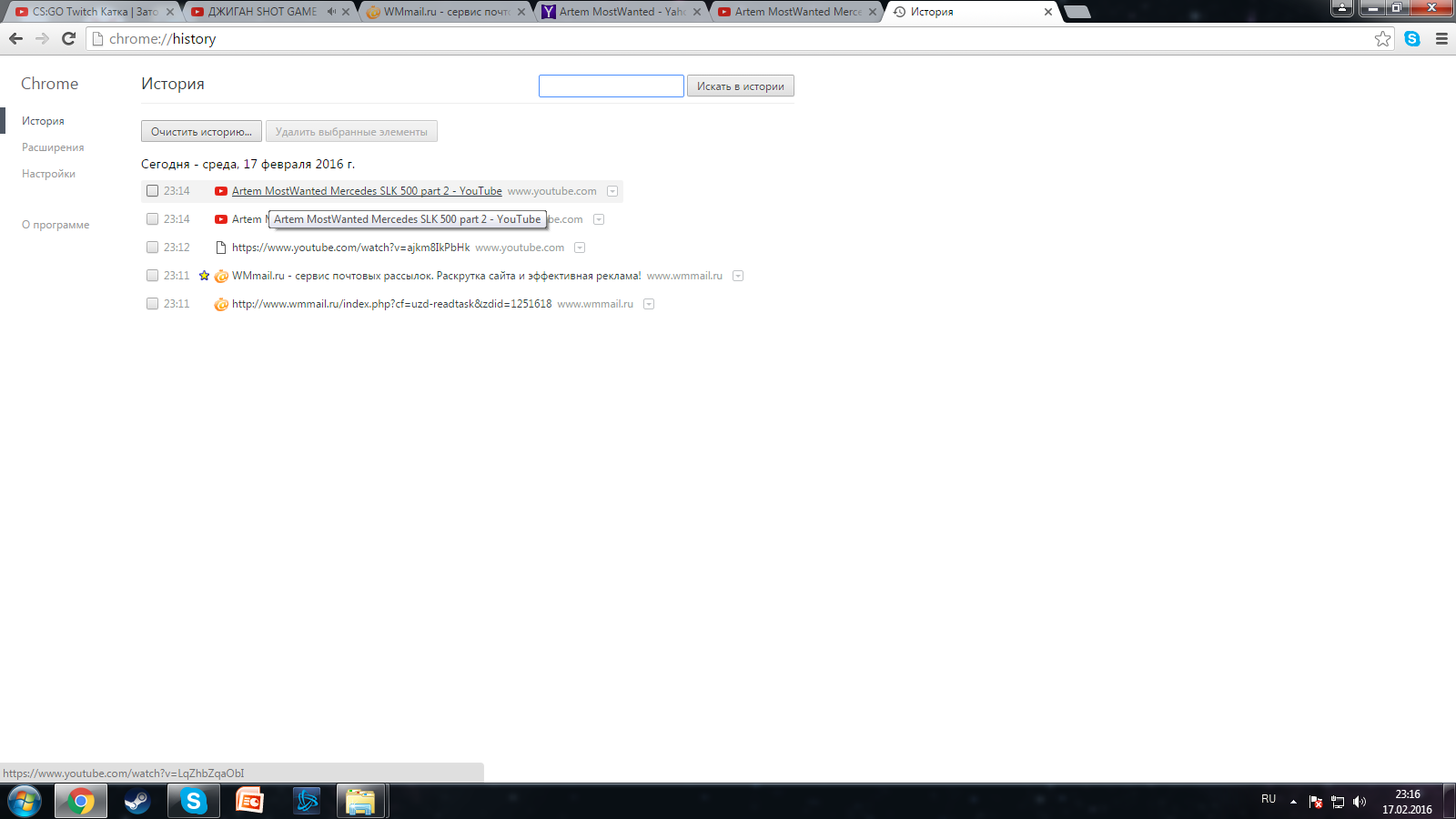1456x819 pixels.
Task: Check the box for the first 23:14 entry
Action: pyautogui.click(x=153, y=191)
